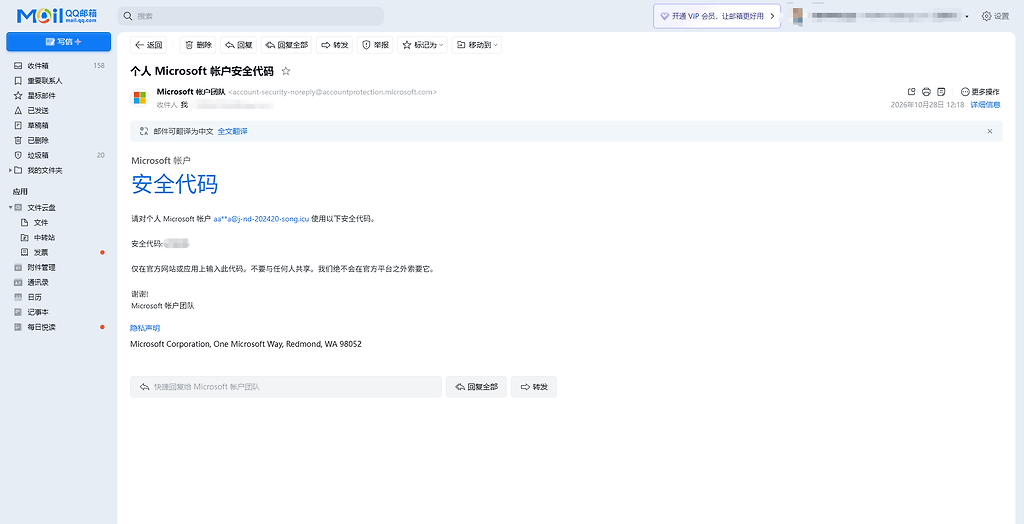Click the user avatar at top right
This screenshot has width=1024, height=524.
tap(797, 16)
